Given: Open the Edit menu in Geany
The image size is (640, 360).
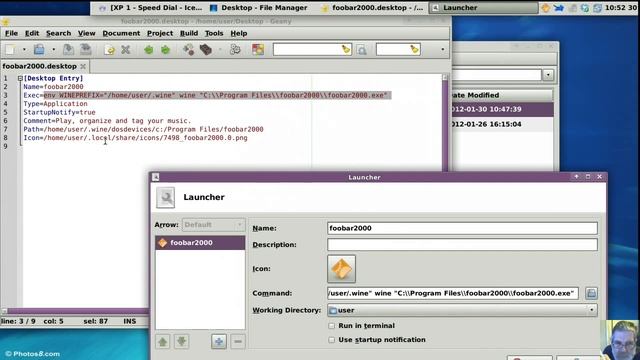Looking at the screenshot, I should (x=32, y=33).
